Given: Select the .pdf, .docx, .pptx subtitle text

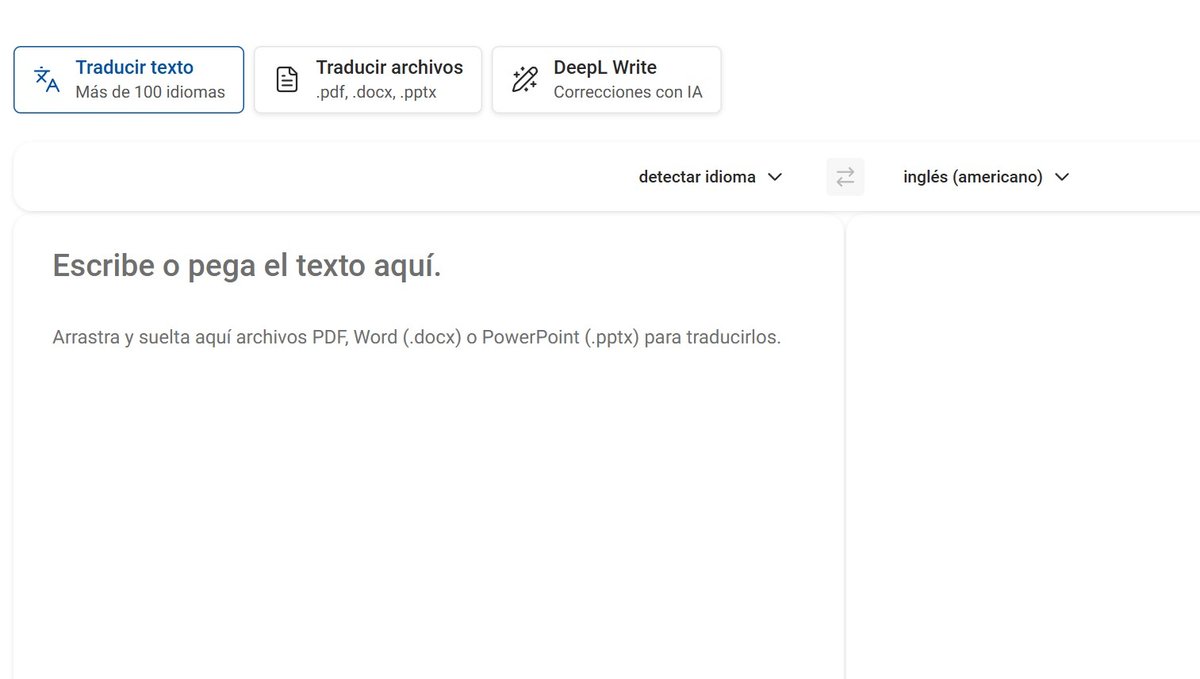Looking at the screenshot, I should point(376,93).
